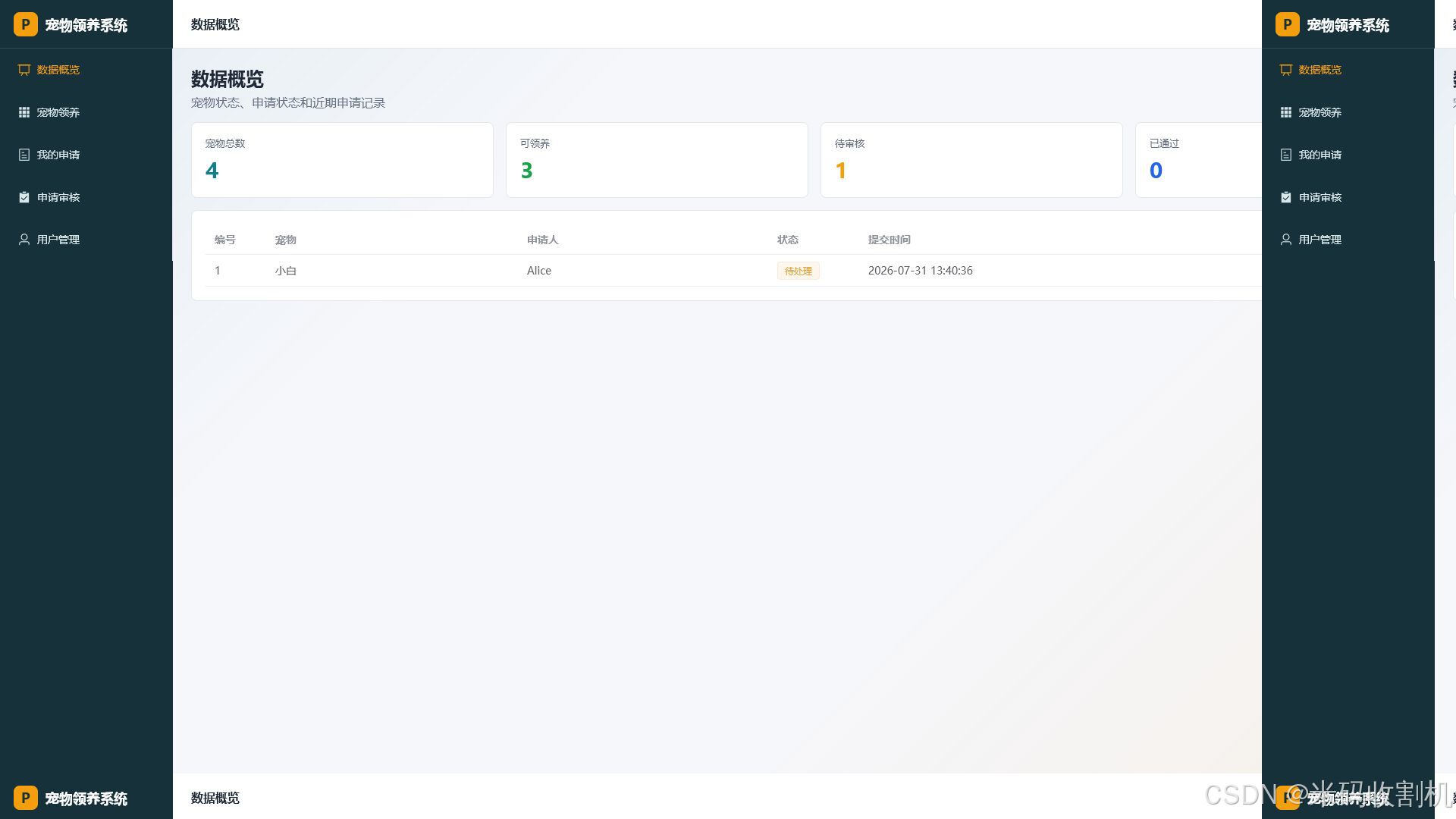1456x819 pixels.
Task: Open 我的申请 label in the right-hand sidebar
Action: click(x=1320, y=155)
